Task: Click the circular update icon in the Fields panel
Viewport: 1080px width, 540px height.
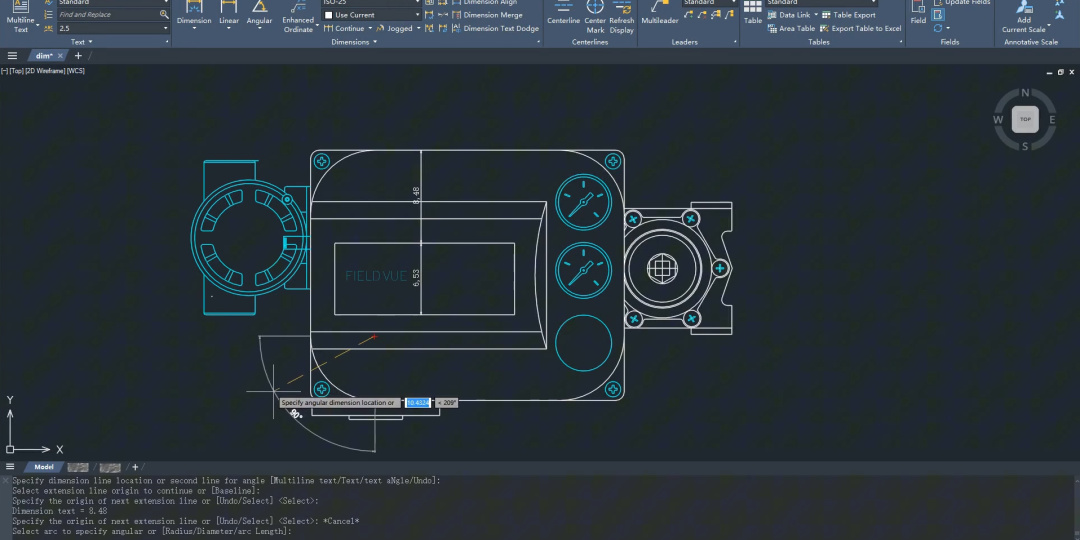Action: (937, 28)
